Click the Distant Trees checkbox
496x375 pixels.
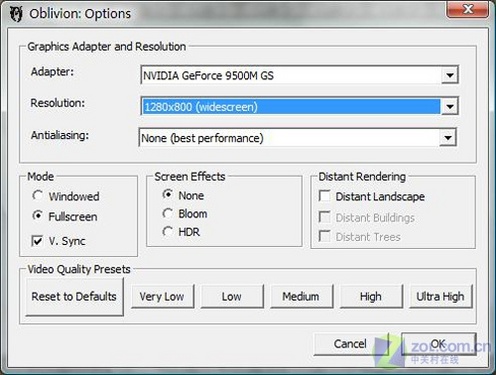(x=360, y=237)
